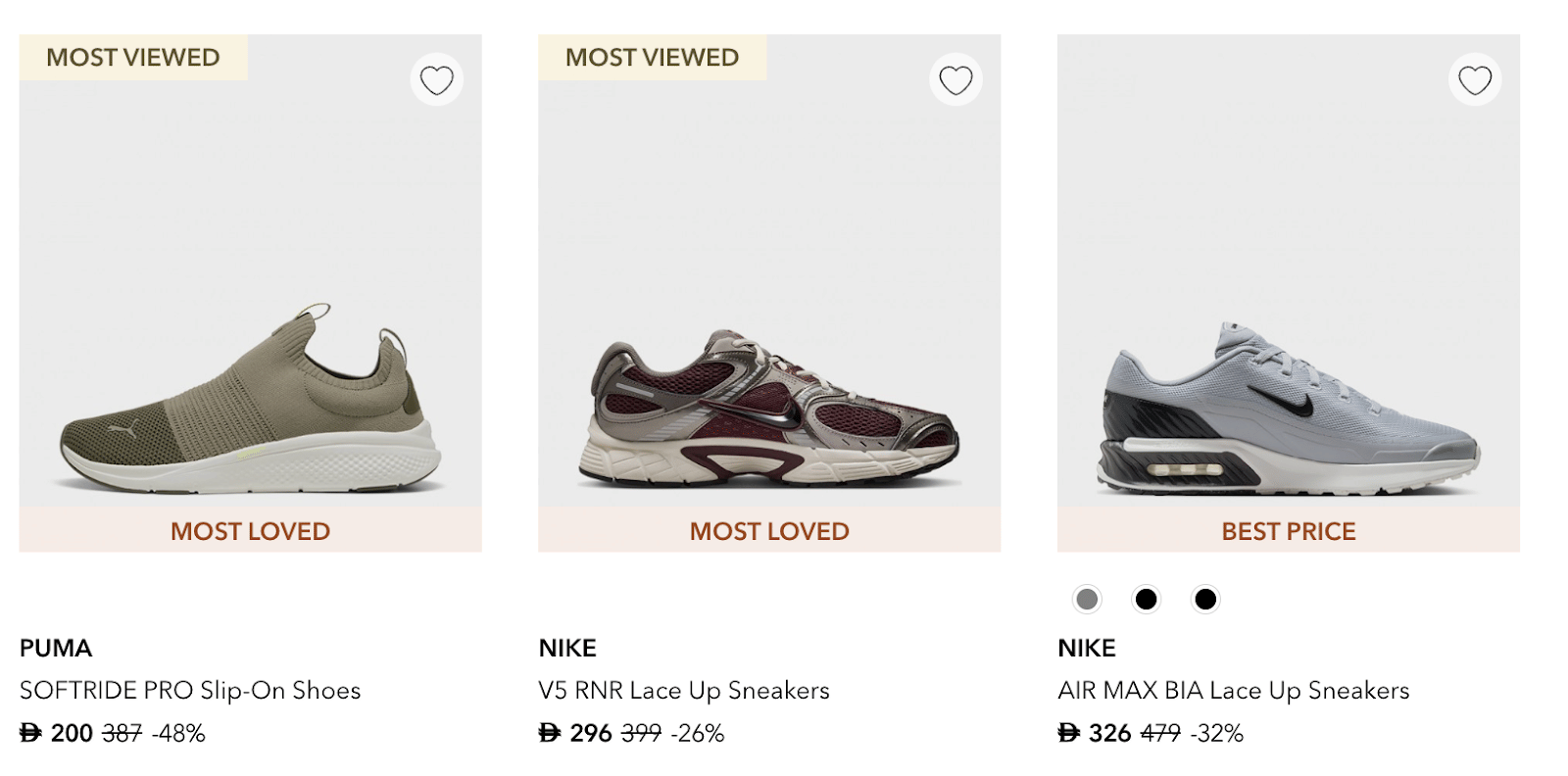Click the BEST PRICE banner
1568x776 pixels.
(x=1289, y=531)
